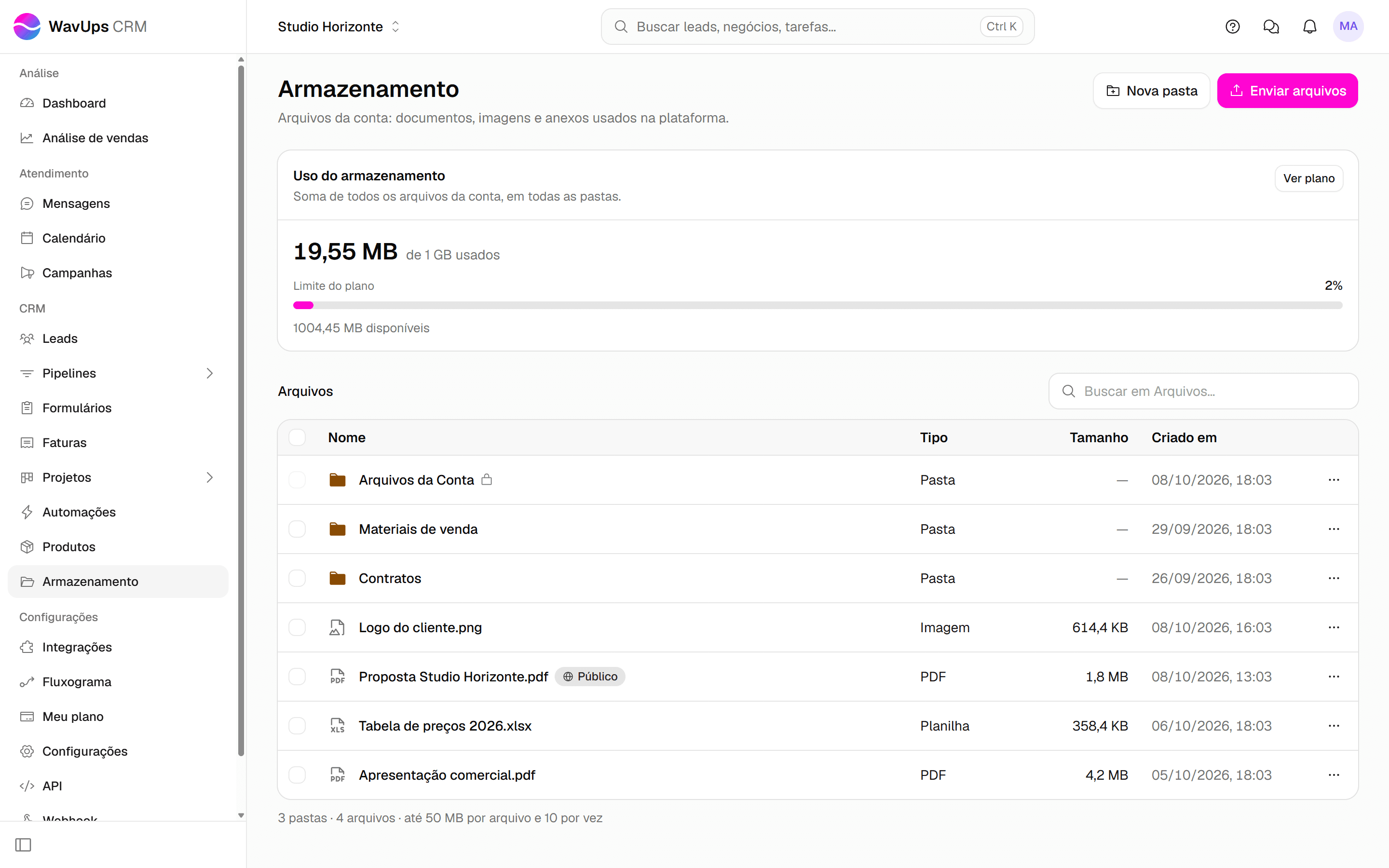Open more options for Materiais de venda
This screenshot has height=868, width=1389.
1334,529
